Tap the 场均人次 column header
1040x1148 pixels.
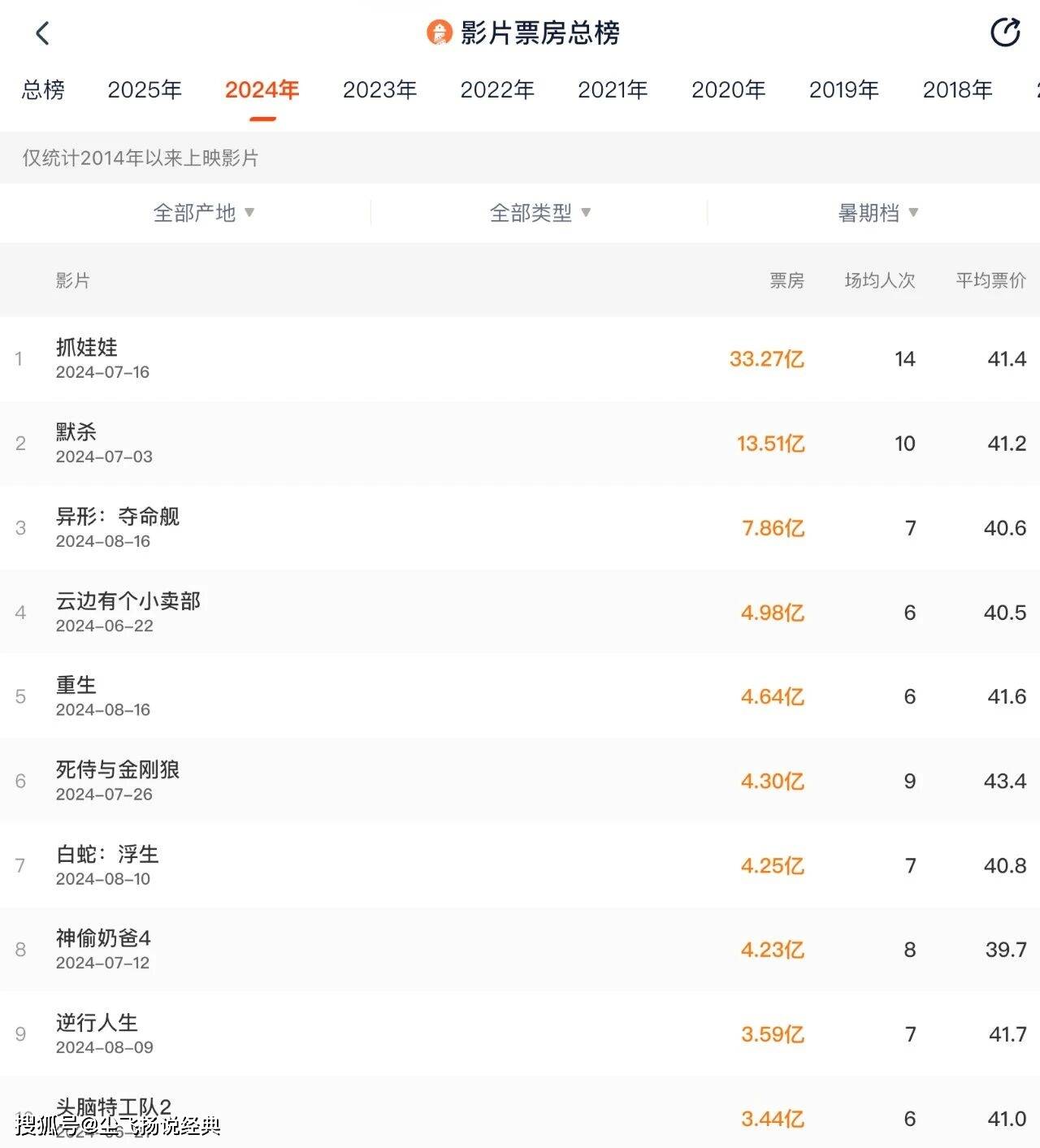point(880,281)
